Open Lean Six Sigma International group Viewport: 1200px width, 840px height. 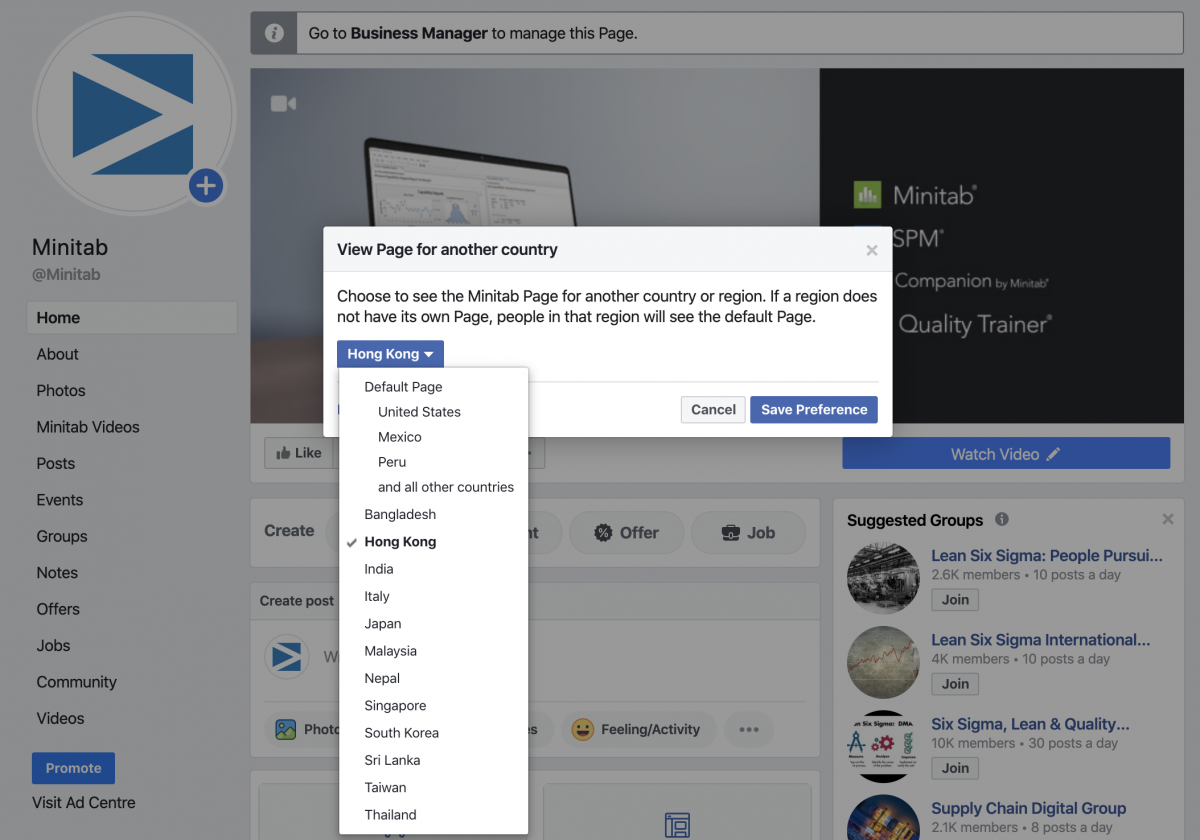point(1041,640)
